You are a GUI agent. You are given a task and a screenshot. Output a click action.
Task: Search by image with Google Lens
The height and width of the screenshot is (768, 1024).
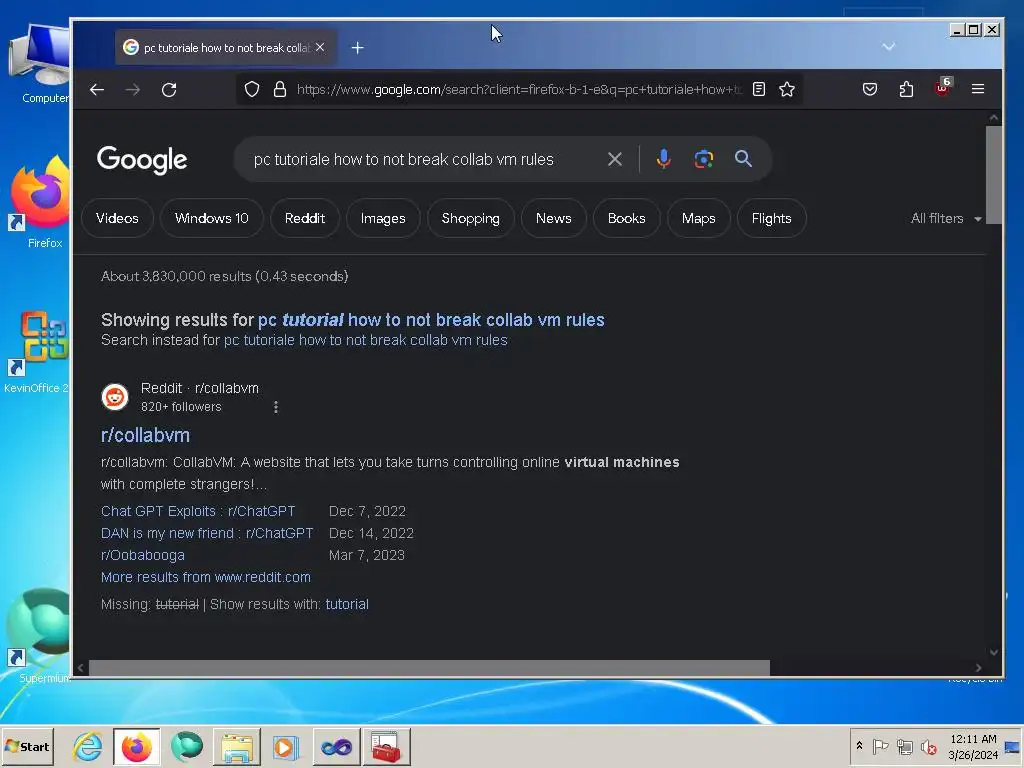pyautogui.click(x=703, y=159)
